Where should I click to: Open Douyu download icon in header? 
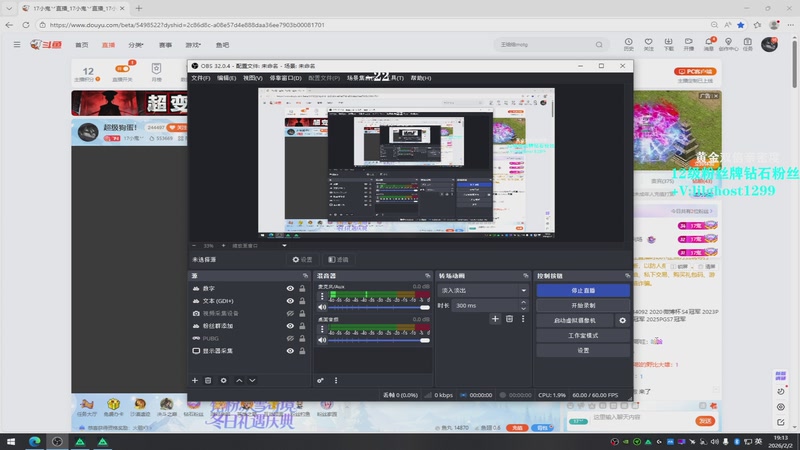668,44
